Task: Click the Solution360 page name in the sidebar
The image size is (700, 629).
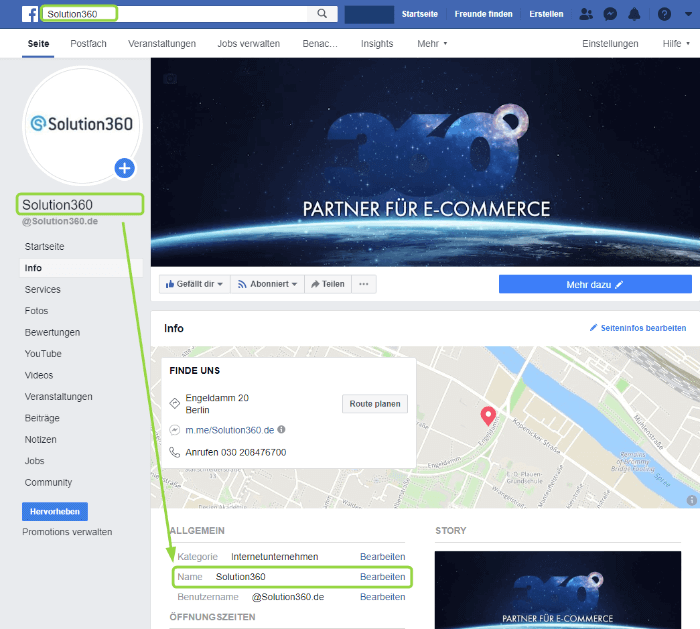Action: click(x=58, y=205)
